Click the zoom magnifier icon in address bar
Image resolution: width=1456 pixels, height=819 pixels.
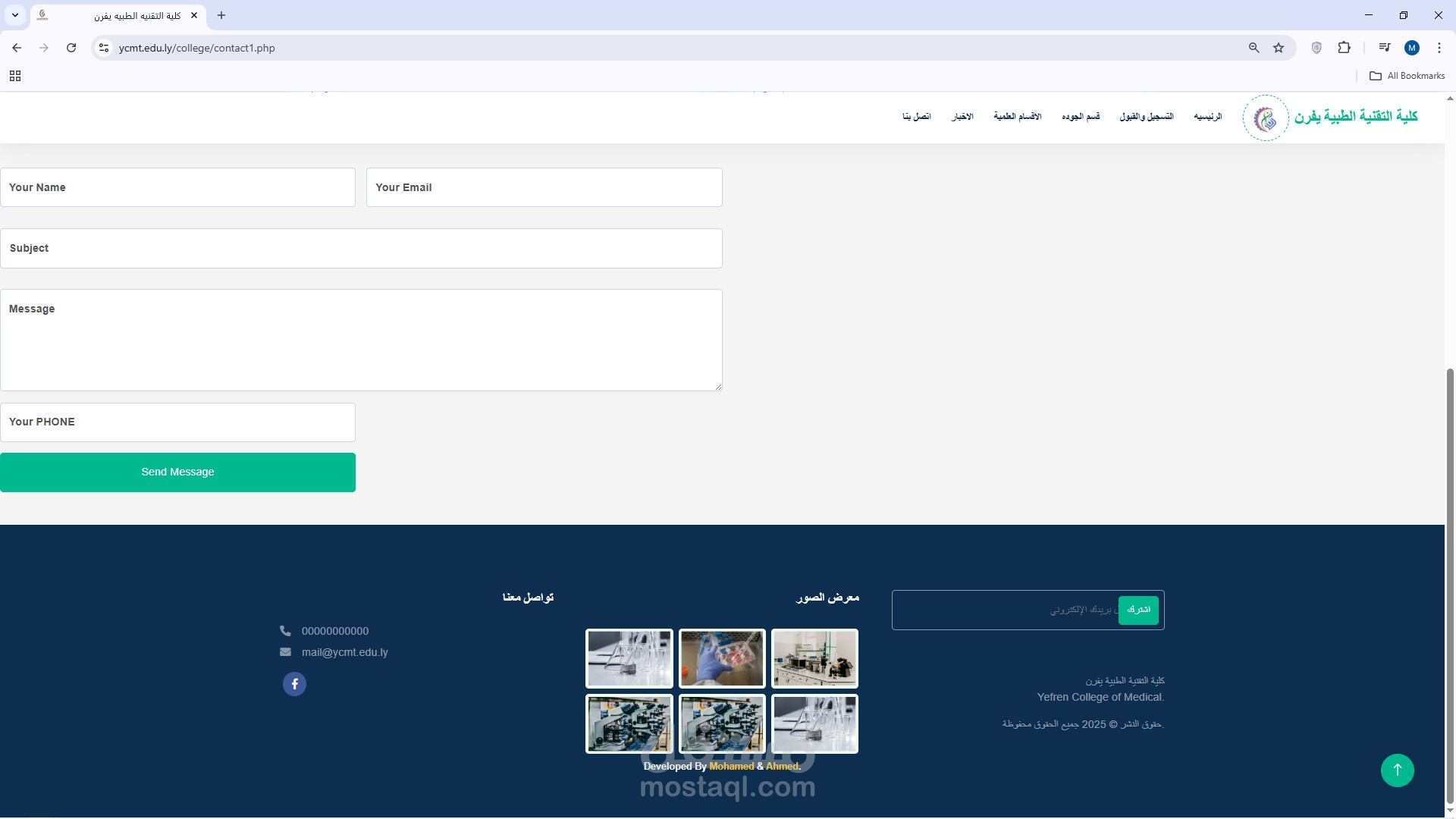[x=1254, y=48]
